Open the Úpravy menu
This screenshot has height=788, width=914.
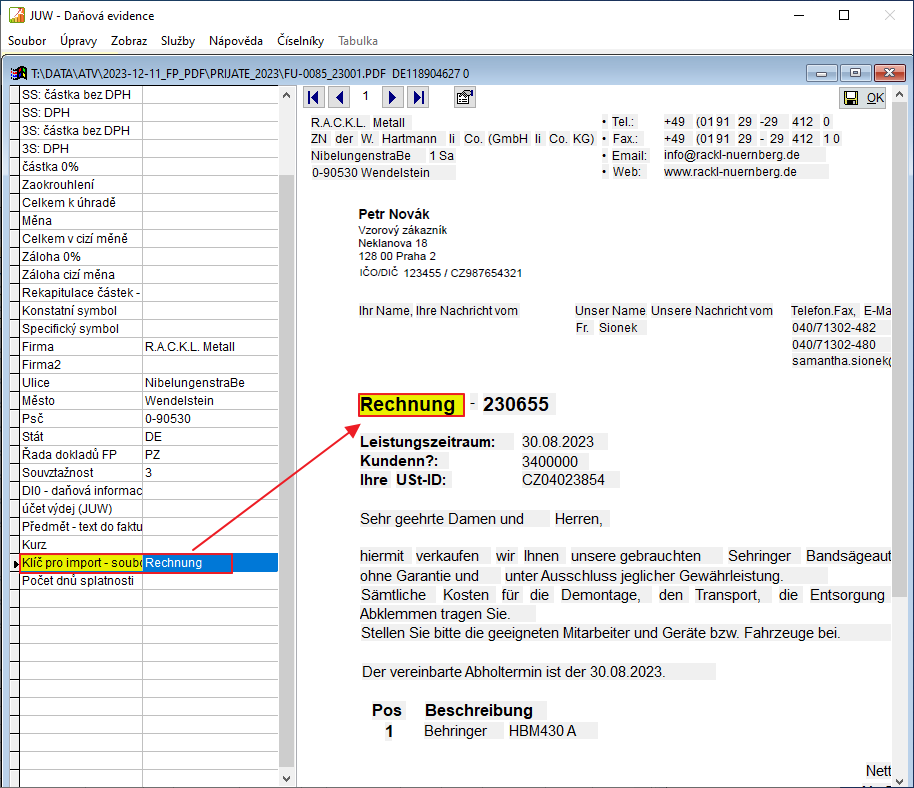tap(78, 41)
